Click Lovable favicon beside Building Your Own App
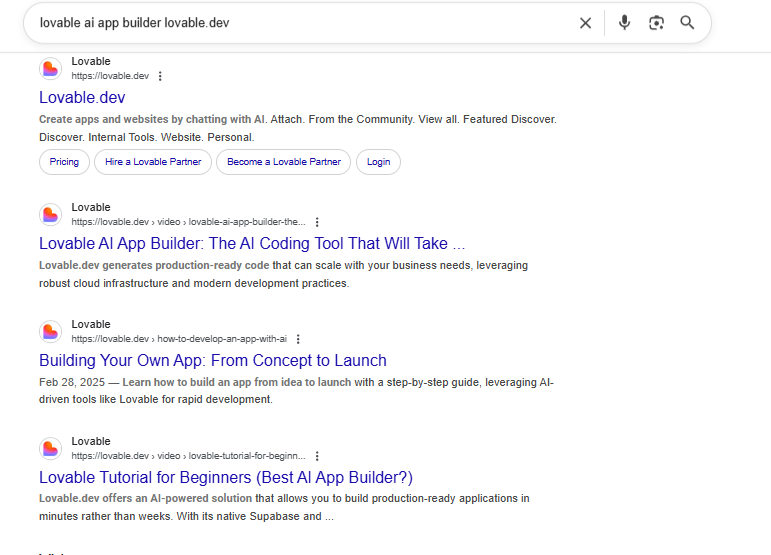The width and height of the screenshot is (771, 555). point(50,332)
